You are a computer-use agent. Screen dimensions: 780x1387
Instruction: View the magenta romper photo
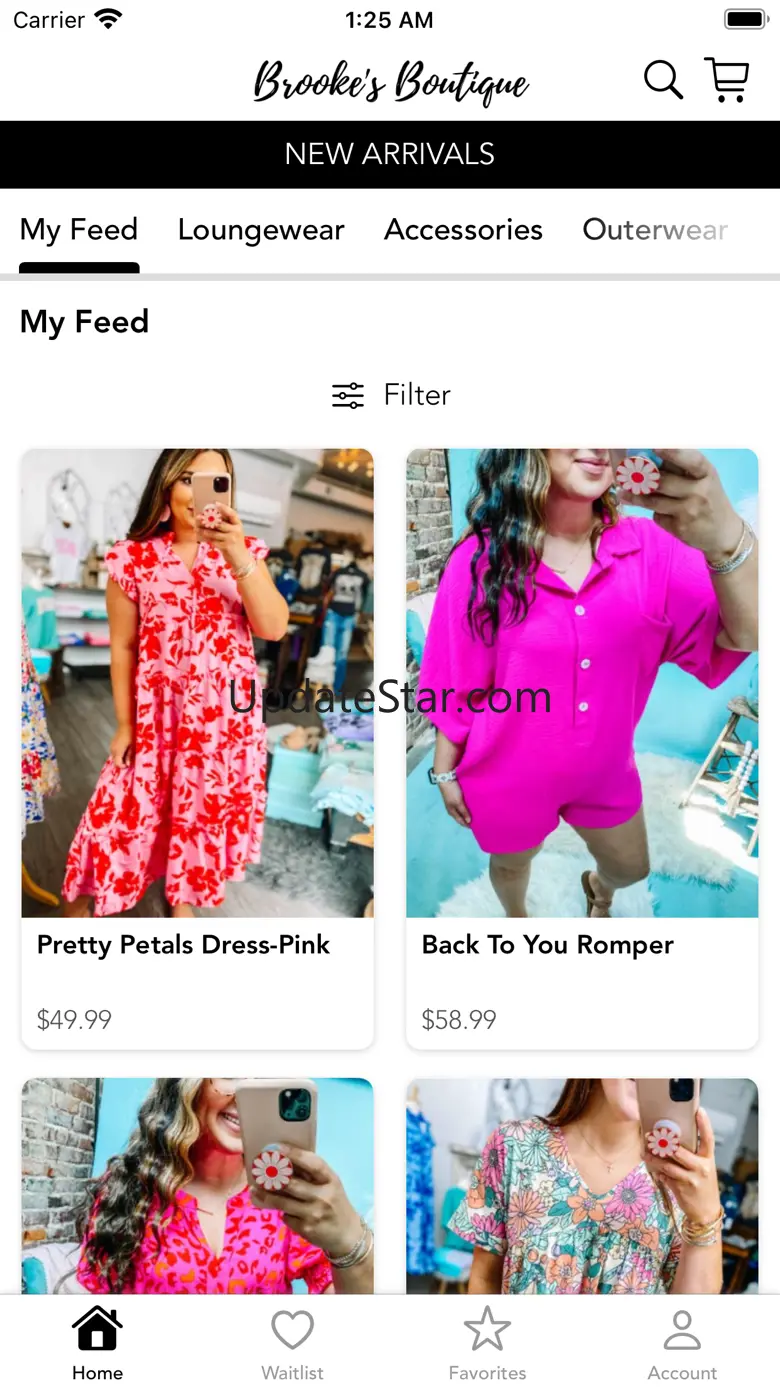[x=582, y=683]
